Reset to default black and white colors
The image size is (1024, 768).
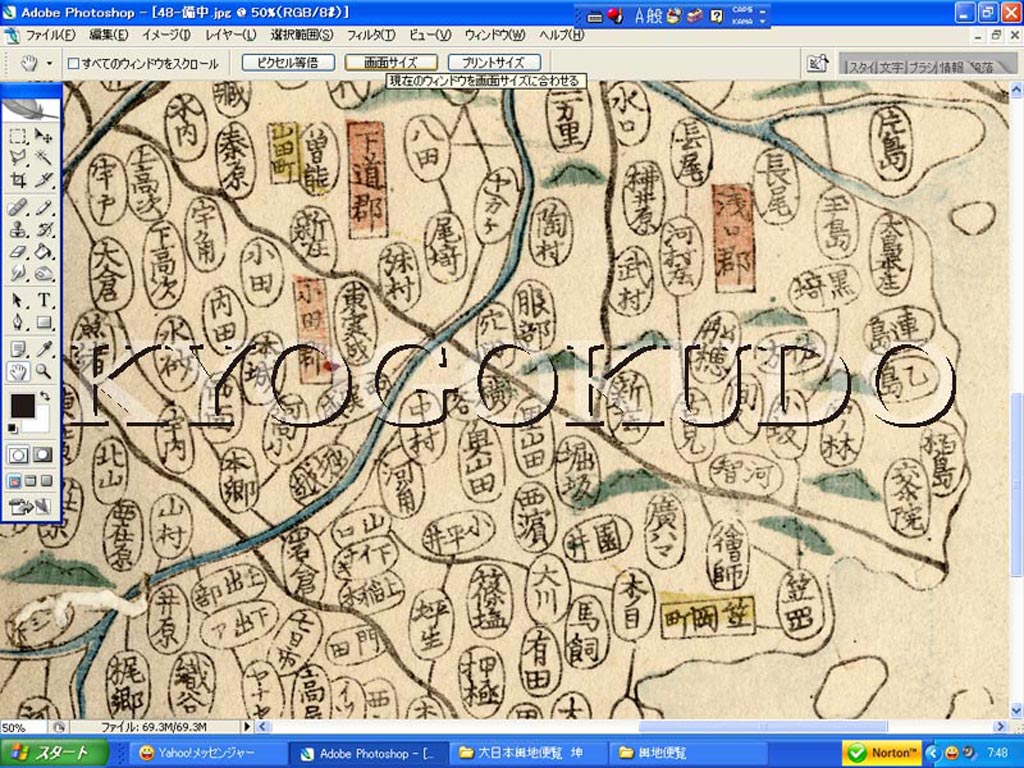pos(13,428)
